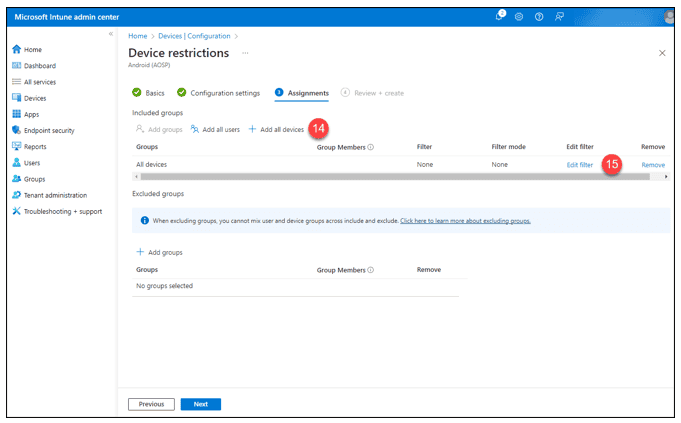Switch to the Configuration settings tab
The height and width of the screenshot is (423, 681).
pyautogui.click(x=218, y=93)
